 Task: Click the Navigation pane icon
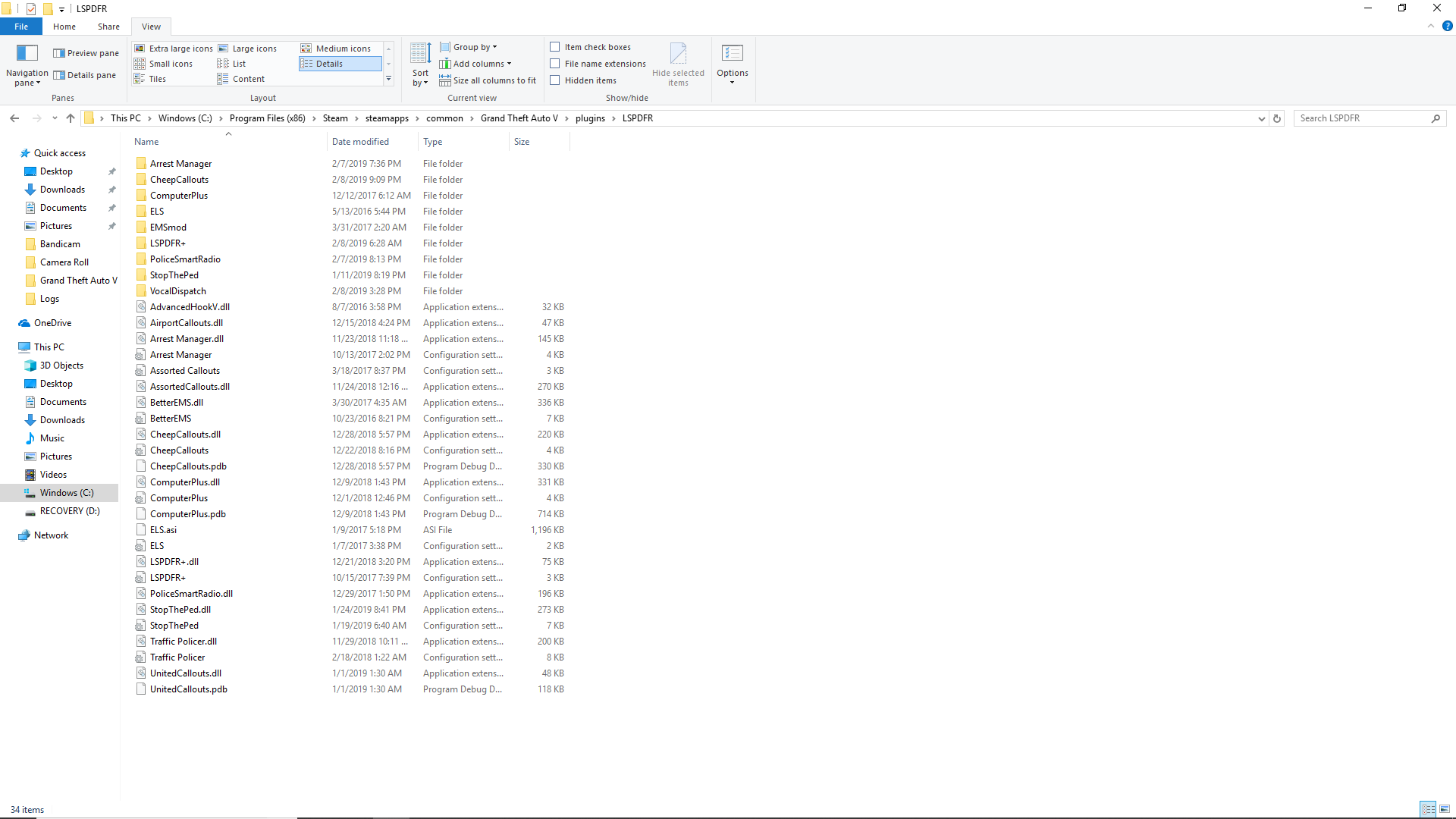[x=27, y=53]
